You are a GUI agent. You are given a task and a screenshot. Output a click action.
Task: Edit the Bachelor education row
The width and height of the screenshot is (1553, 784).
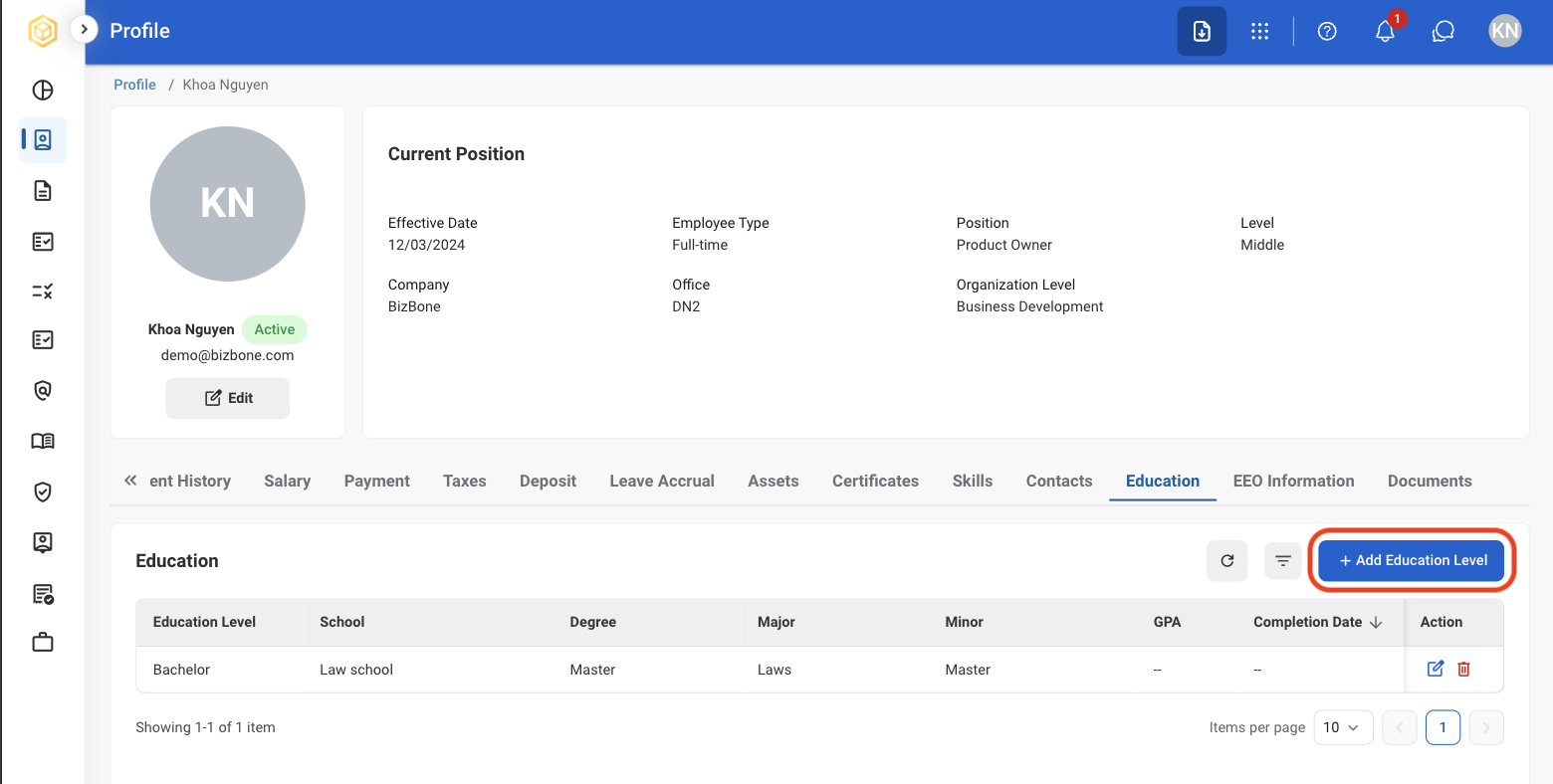tap(1436, 669)
